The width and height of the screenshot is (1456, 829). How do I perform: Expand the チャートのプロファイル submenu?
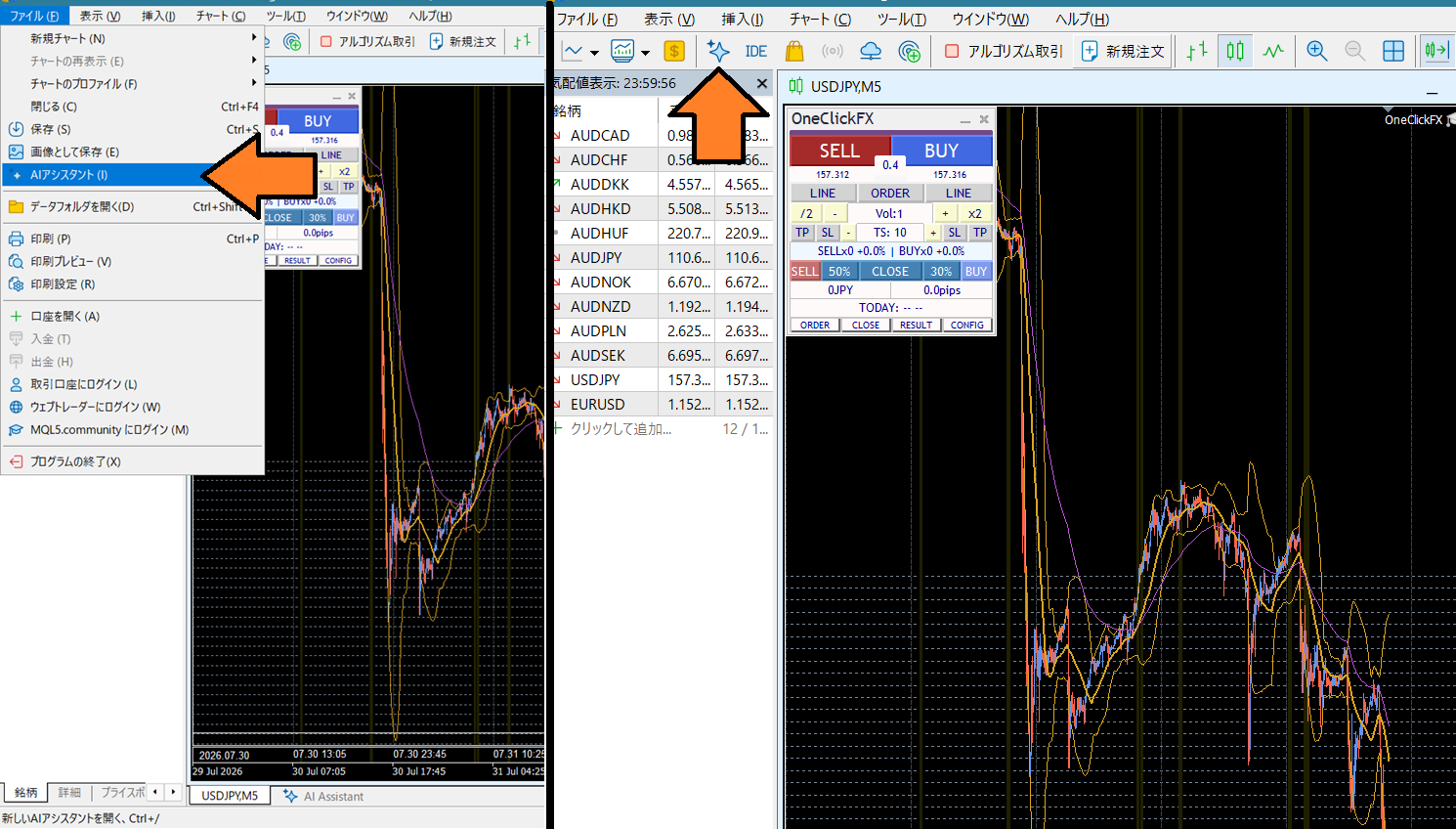(x=132, y=83)
